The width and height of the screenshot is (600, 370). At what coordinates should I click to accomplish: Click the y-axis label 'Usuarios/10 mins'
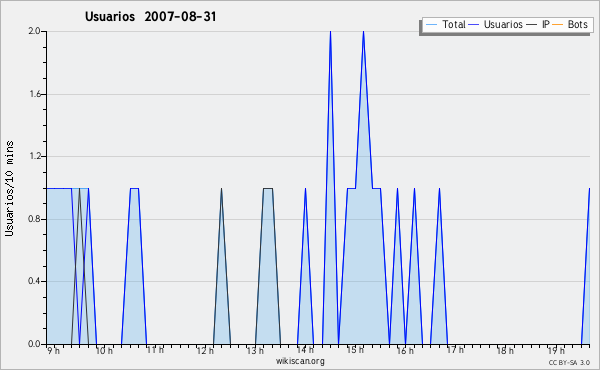tap(9, 188)
